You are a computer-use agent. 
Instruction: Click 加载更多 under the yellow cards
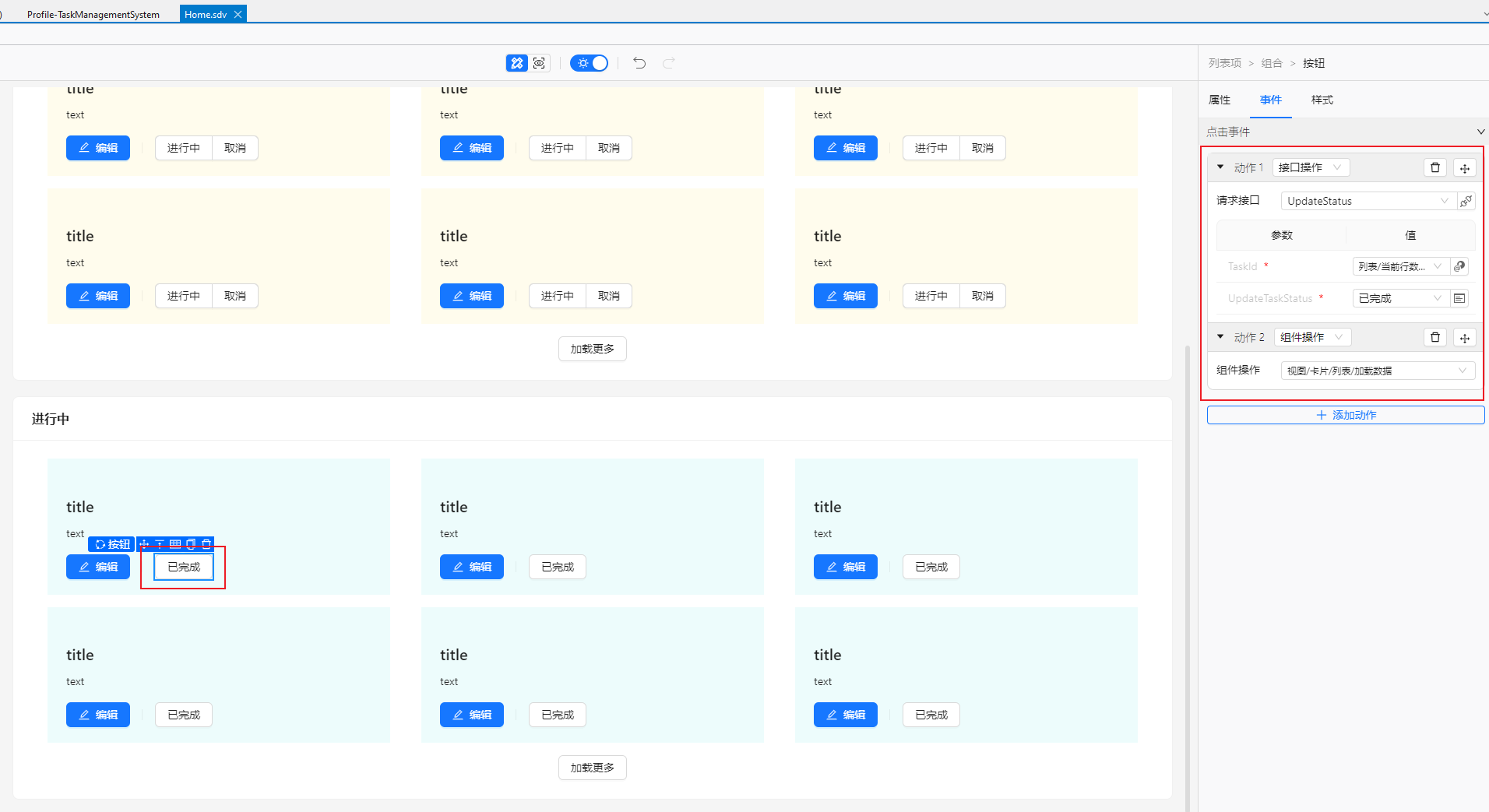(x=593, y=349)
